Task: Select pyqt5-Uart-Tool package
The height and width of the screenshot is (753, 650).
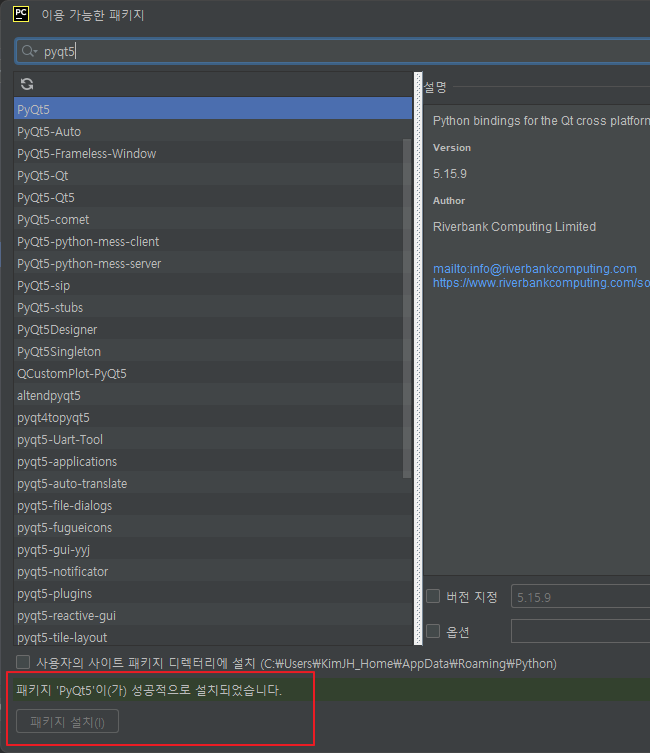Action: tap(213, 440)
